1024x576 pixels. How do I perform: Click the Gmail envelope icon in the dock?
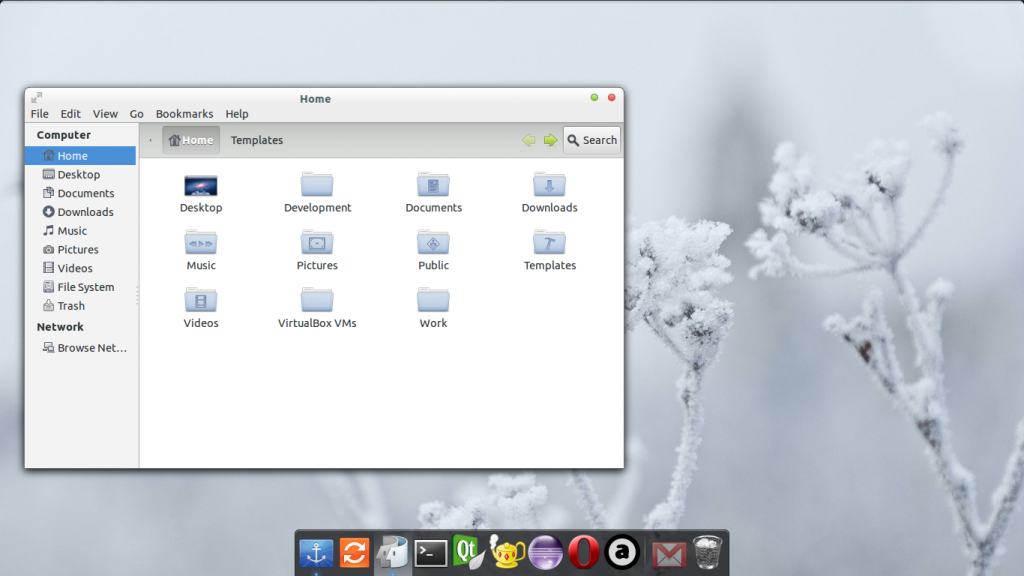click(669, 553)
